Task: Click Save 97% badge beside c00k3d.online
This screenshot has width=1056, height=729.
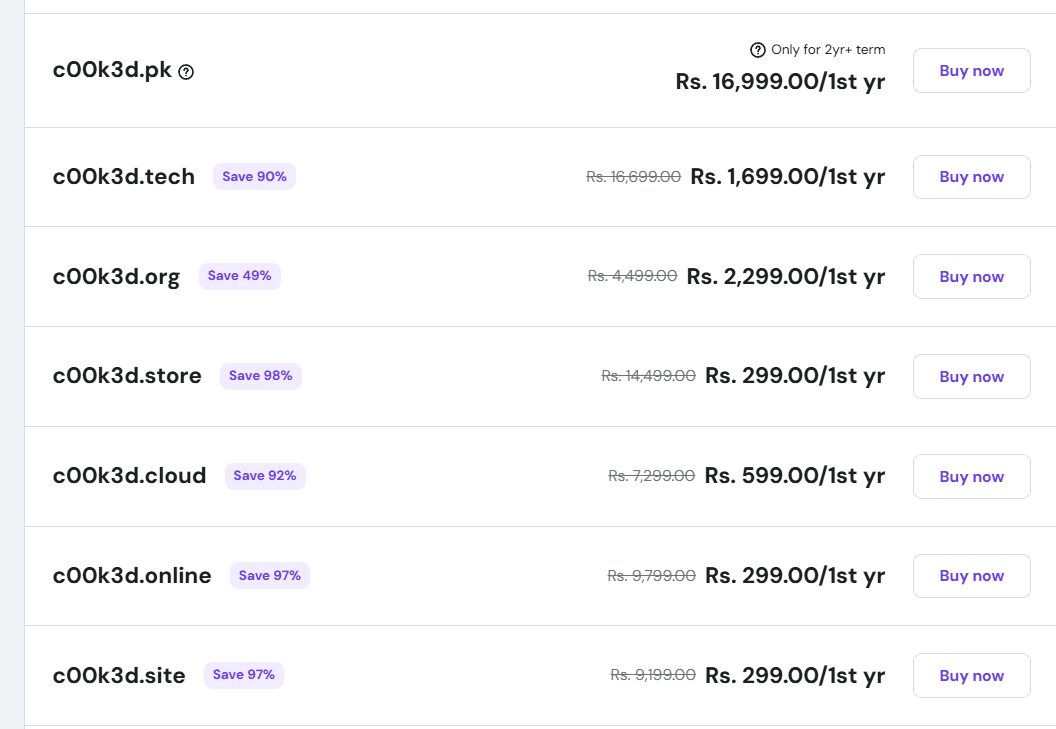Action: click(269, 576)
